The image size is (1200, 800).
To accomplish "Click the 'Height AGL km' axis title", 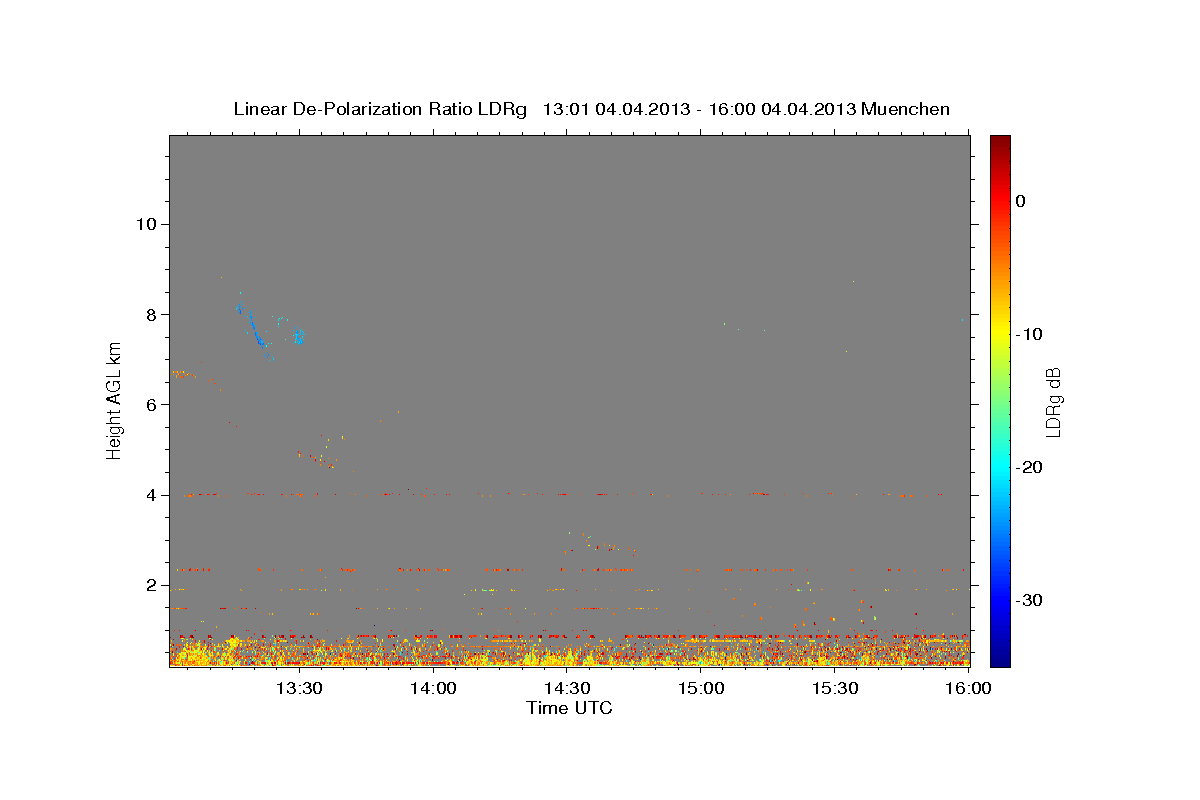I will [x=114, y=400].
